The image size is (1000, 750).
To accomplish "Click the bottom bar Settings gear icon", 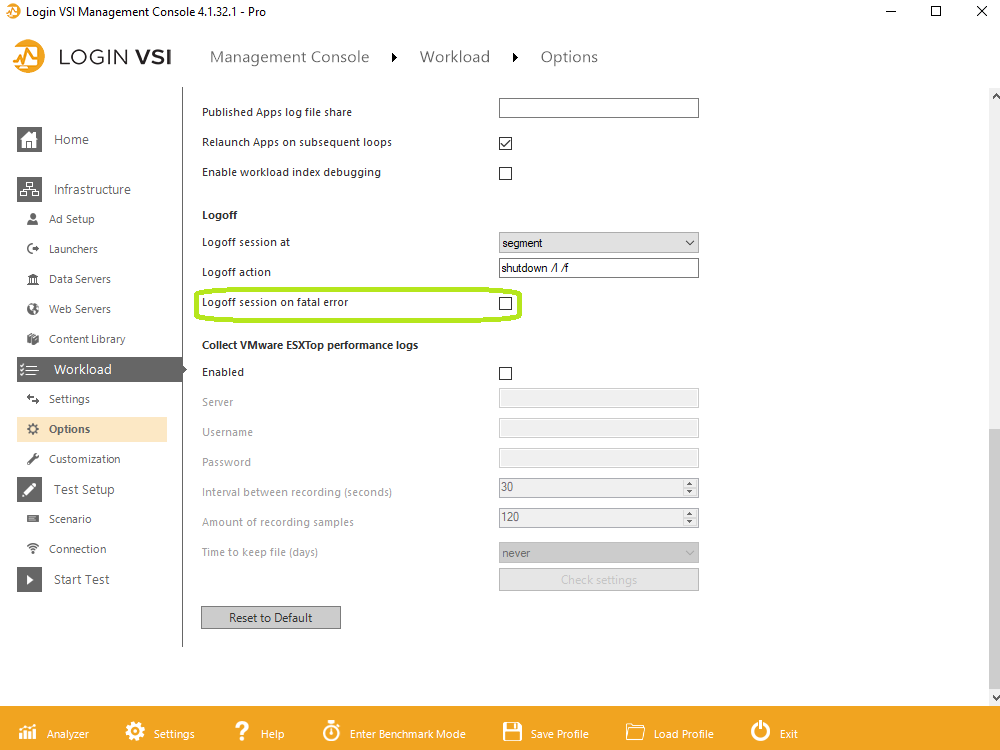I will point(135,732).
